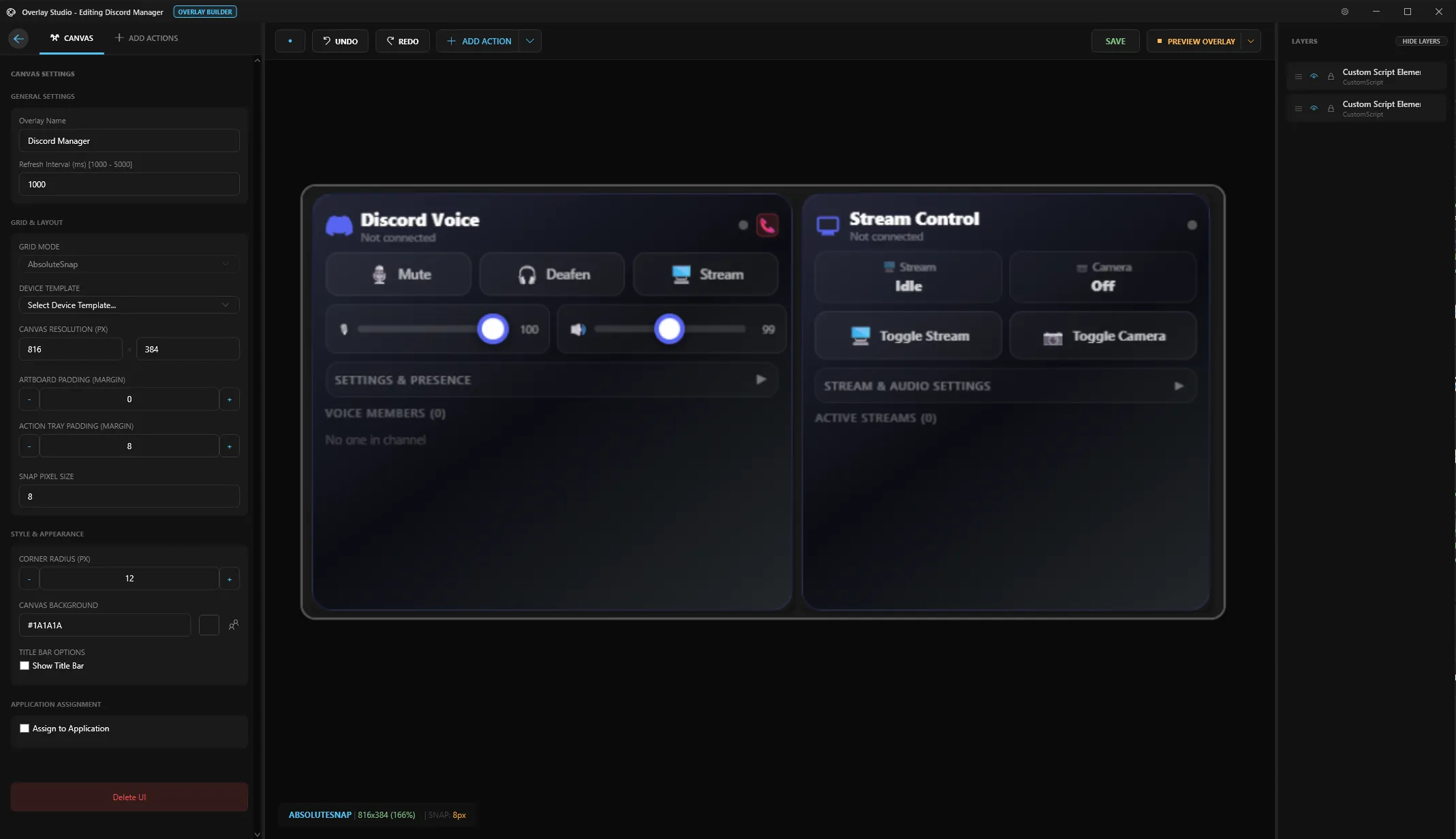The width and height of the screenshot is (1456, 839).
Task: Click the Toggle Stream button
Action: click(908, 335)
